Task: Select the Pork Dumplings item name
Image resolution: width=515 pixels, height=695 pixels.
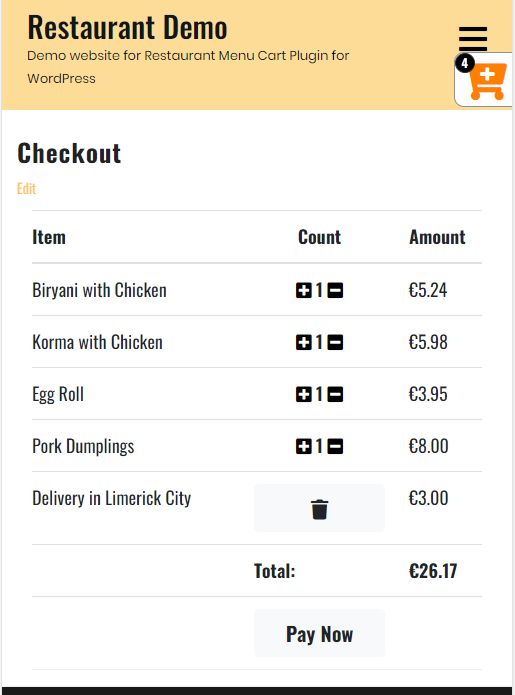Action: click(83, 446)
